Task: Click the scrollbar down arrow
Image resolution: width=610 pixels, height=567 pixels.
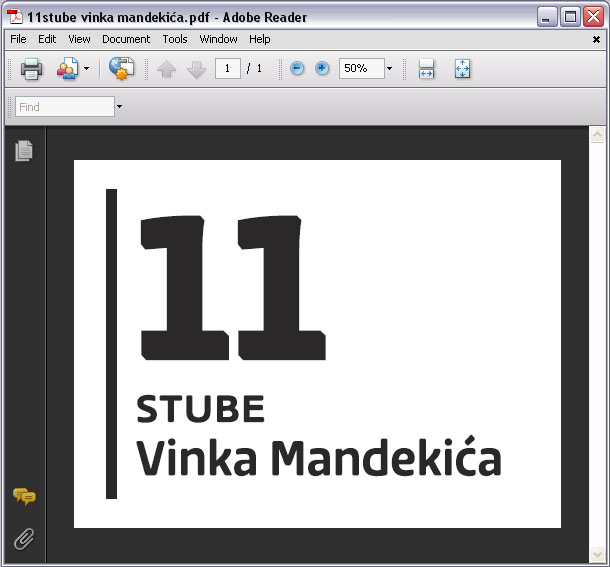Action: [597, 554]
